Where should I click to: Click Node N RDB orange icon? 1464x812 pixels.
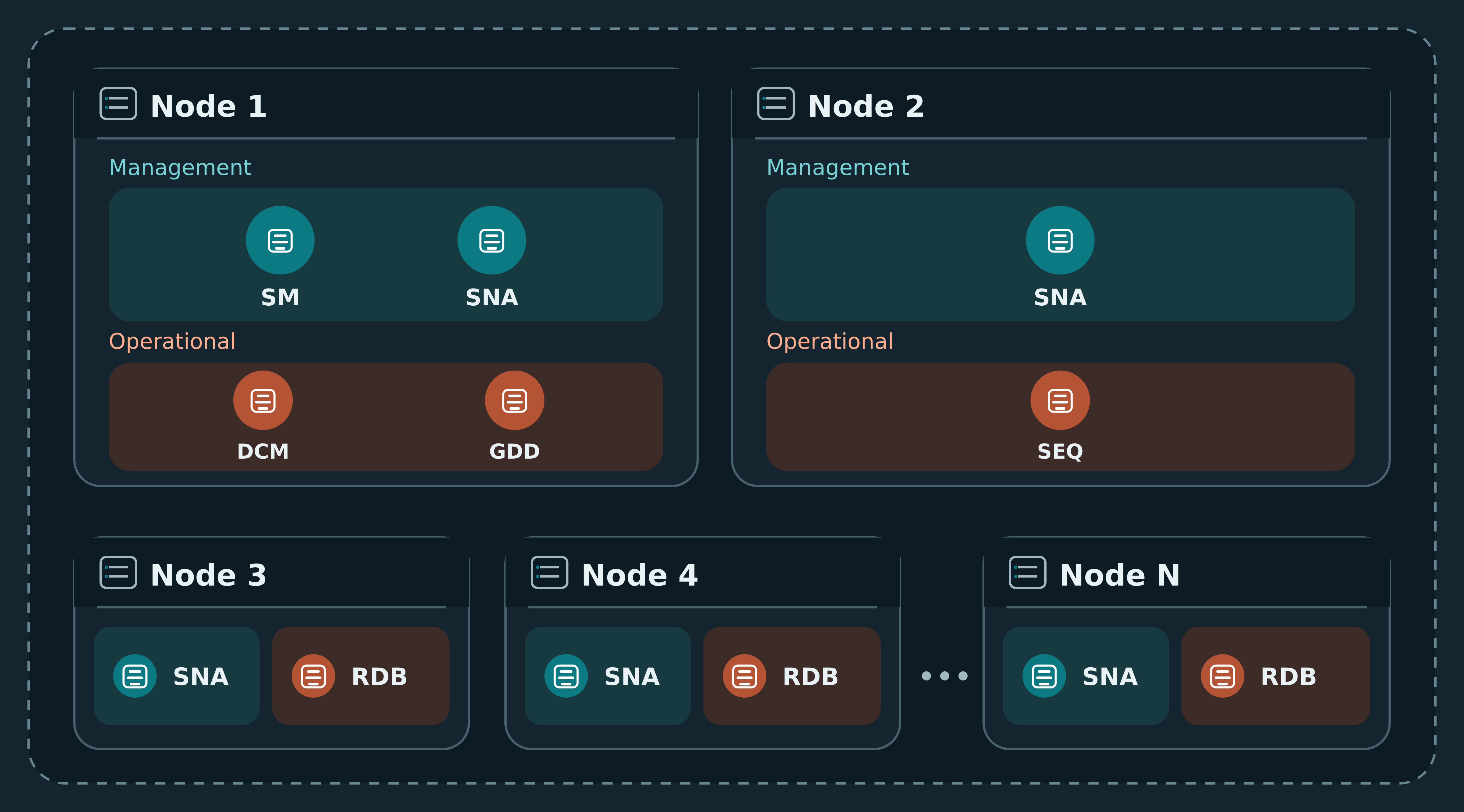coord(1222,676)
